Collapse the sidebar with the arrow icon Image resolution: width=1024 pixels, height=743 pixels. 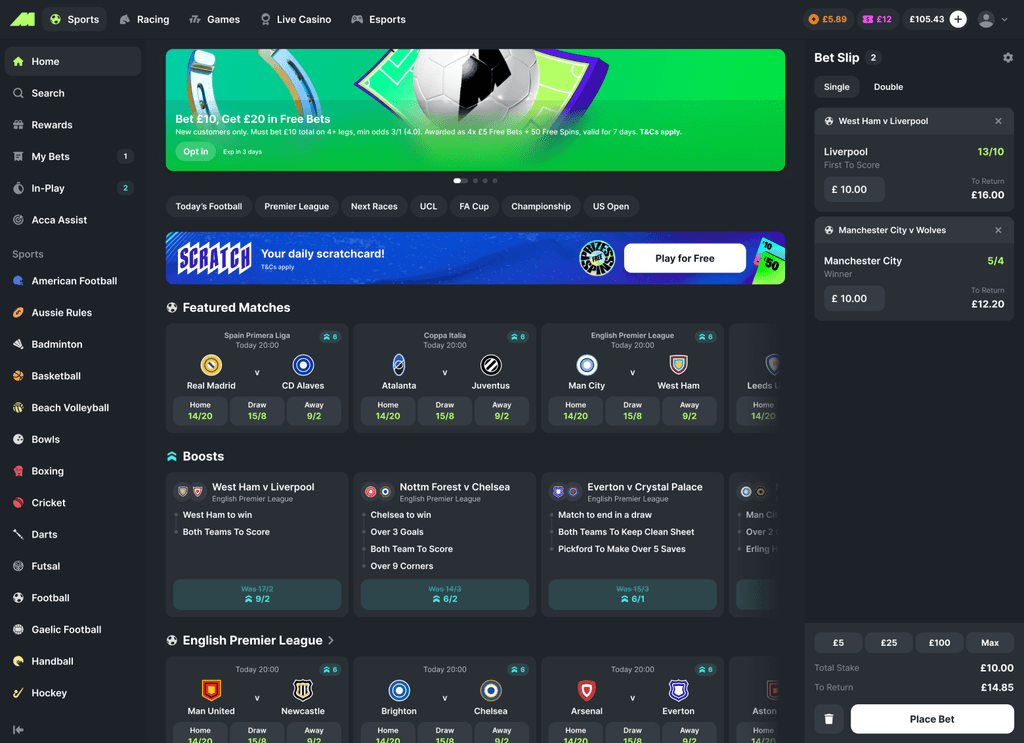click(18, 729)
